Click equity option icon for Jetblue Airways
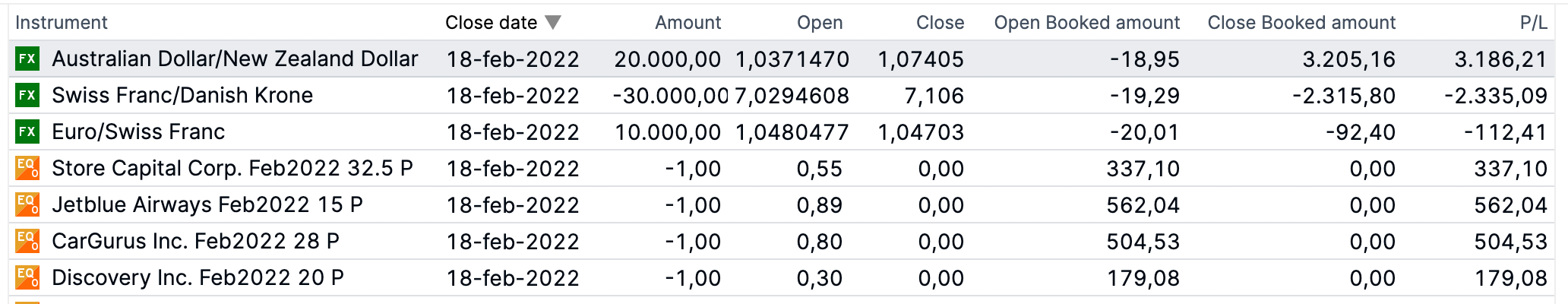Screen dimensions: 1568x304 tap(27, 204)
